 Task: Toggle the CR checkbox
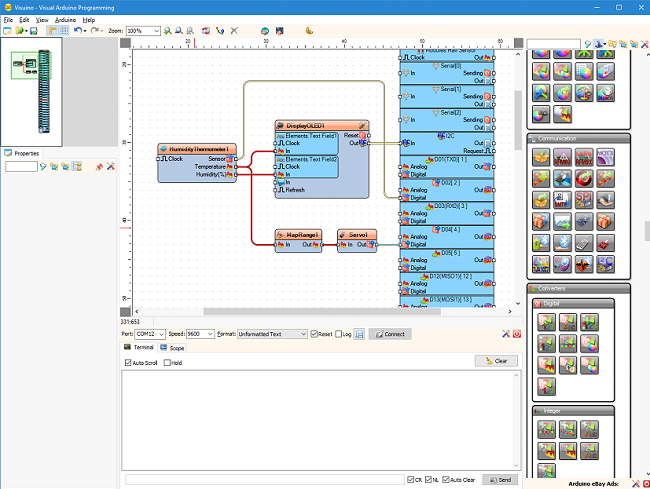coord(410,479)
